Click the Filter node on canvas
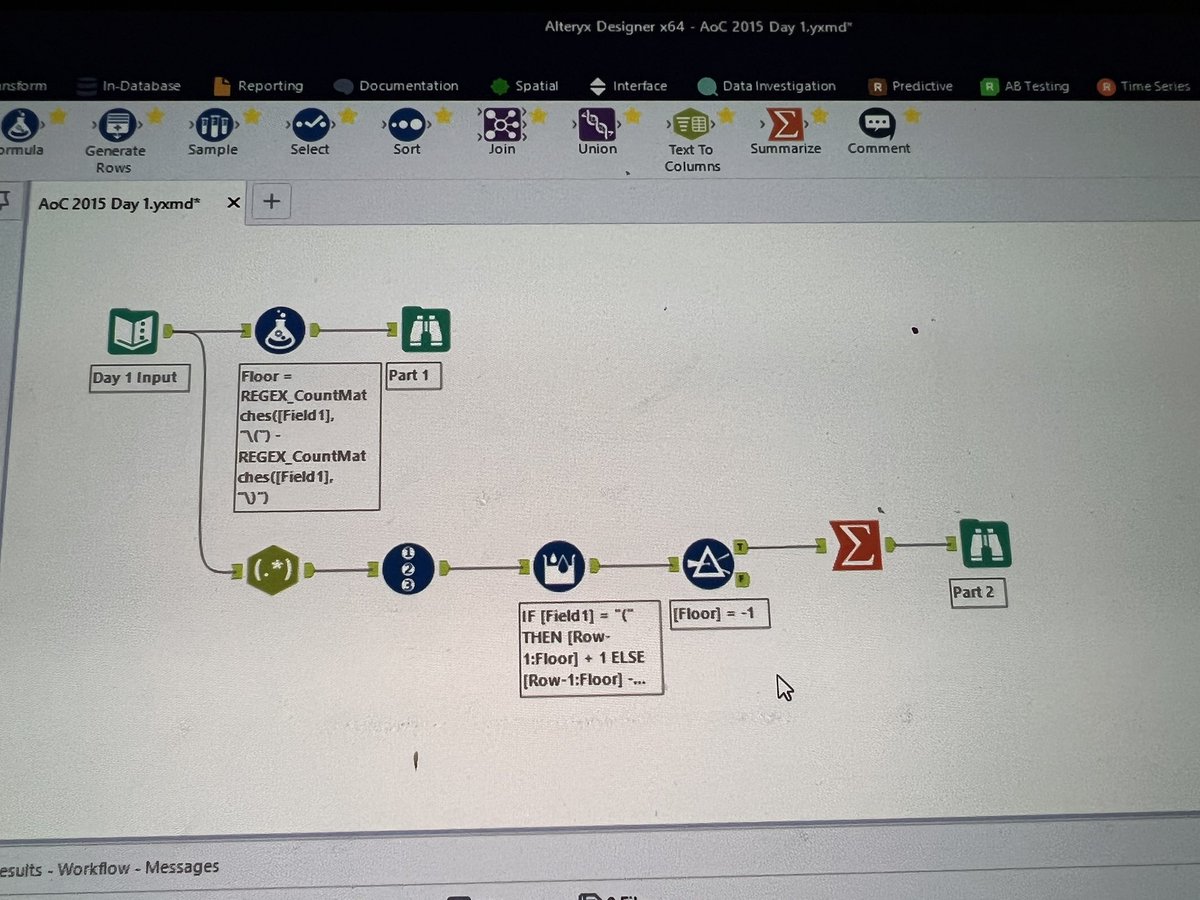Image resolution: width=1200 pixels, height=900 pixels. tap(708, 565)
